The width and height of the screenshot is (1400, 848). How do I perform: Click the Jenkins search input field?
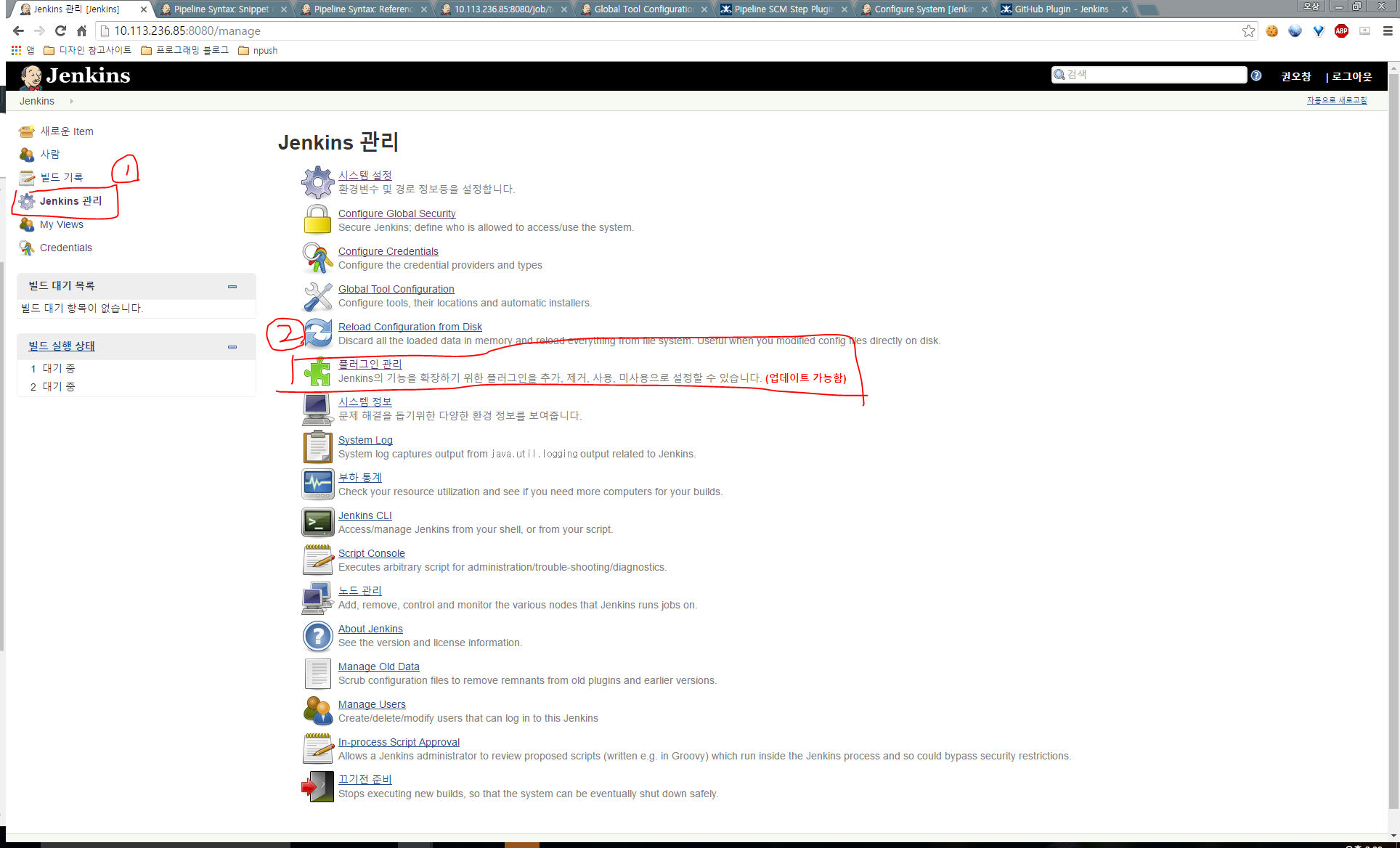[1155, 75]
